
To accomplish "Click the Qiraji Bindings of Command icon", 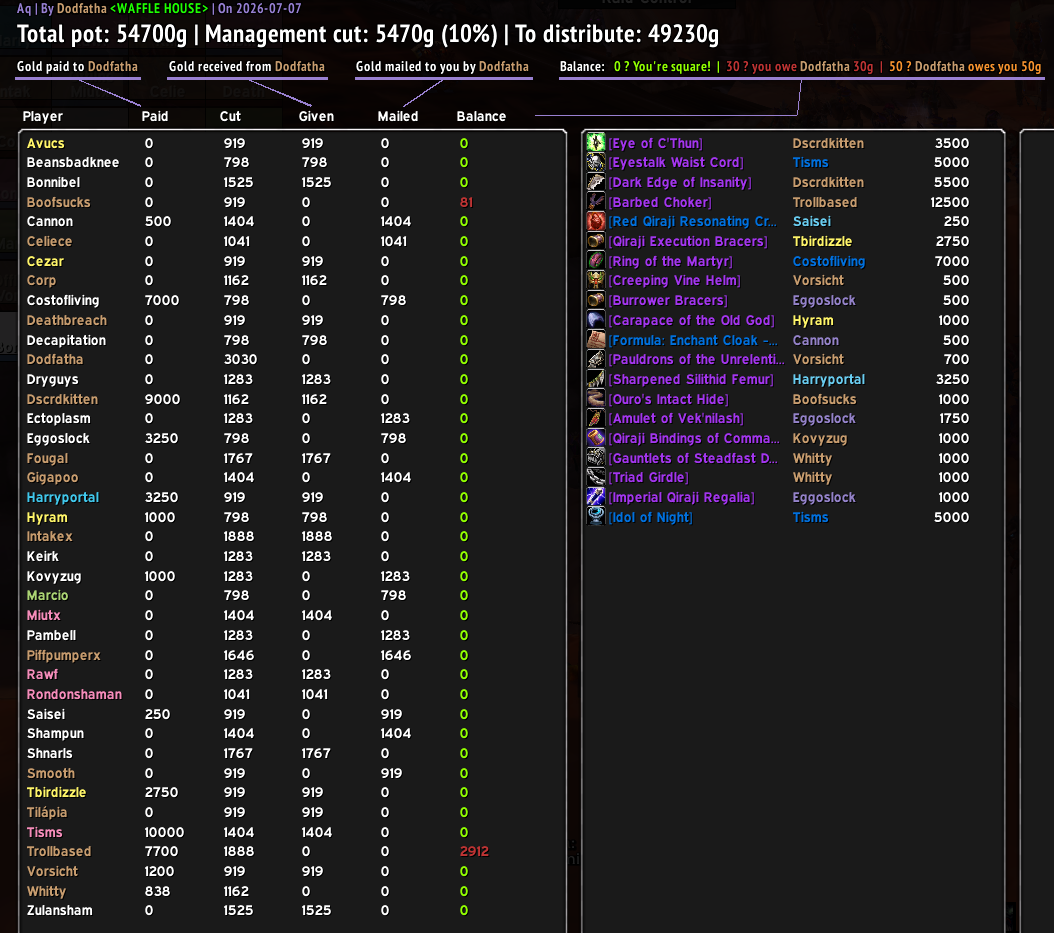I will coord(596,438).
